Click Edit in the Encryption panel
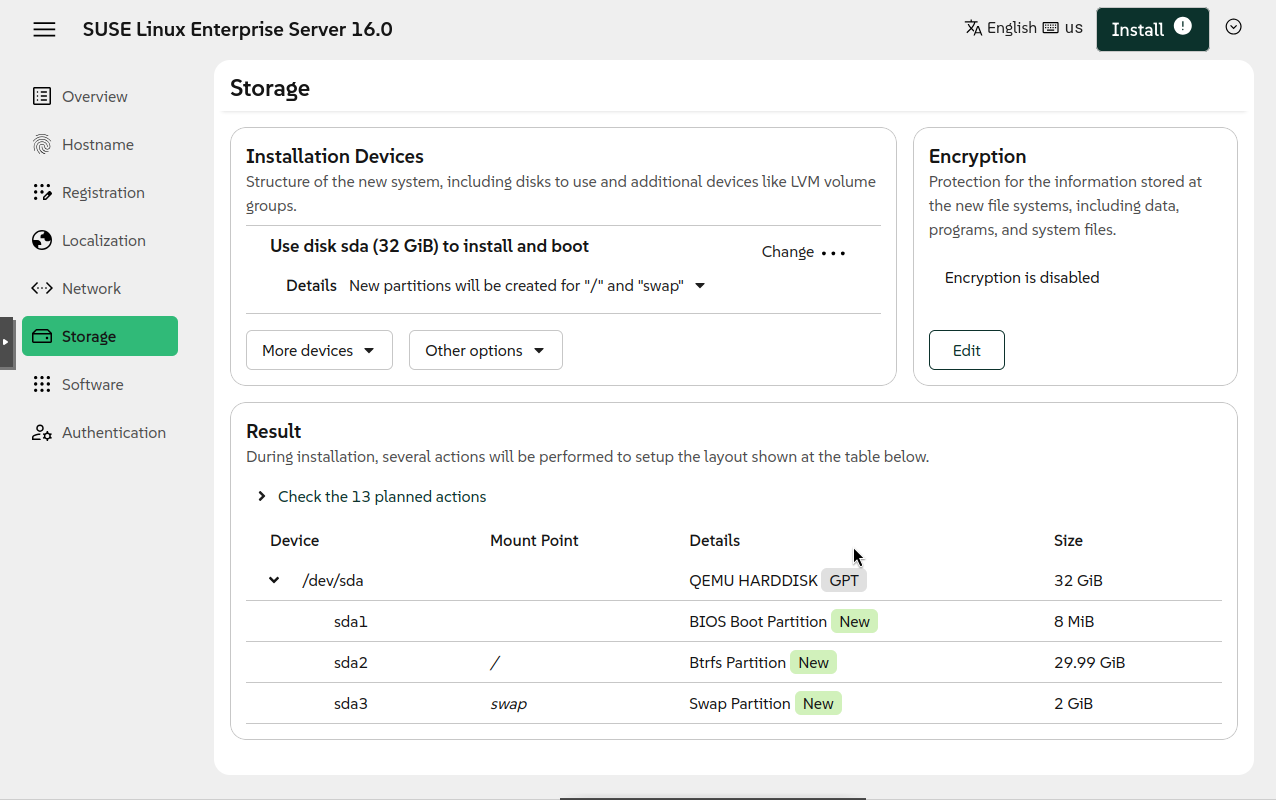Image resolution: width=1276 pixels, height=800 pixels. (x=966, y=350)
